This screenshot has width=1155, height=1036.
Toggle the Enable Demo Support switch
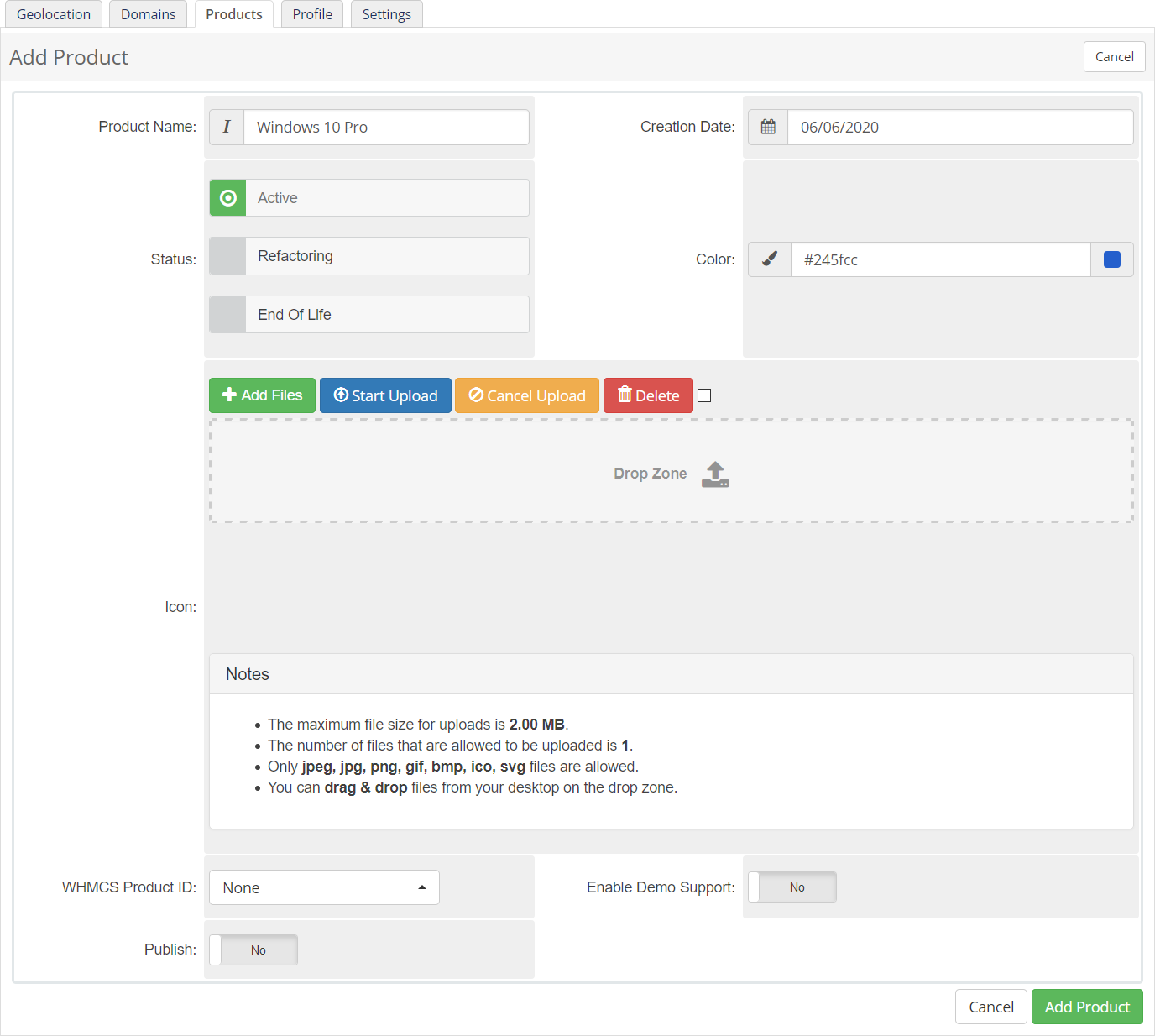tap(792, 887)
